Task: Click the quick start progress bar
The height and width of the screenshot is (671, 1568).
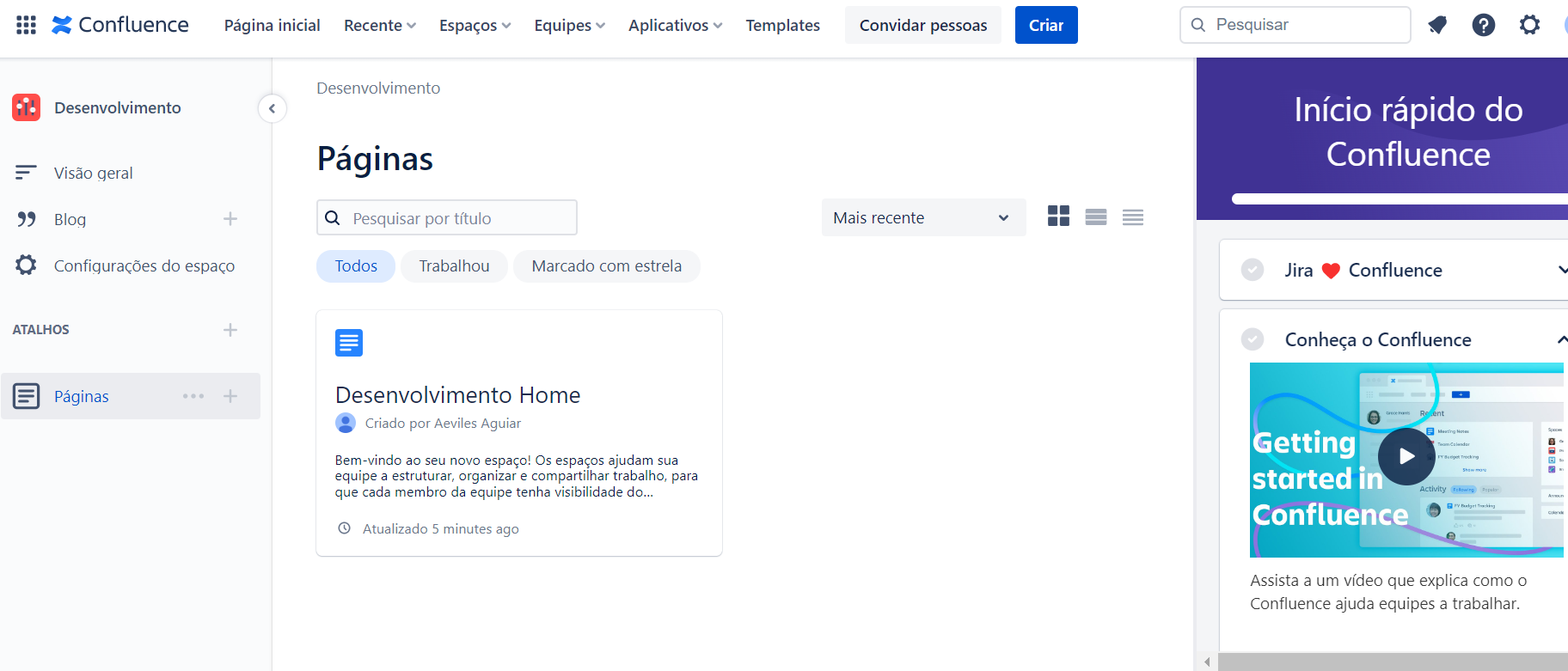Action: (1400, 198)
